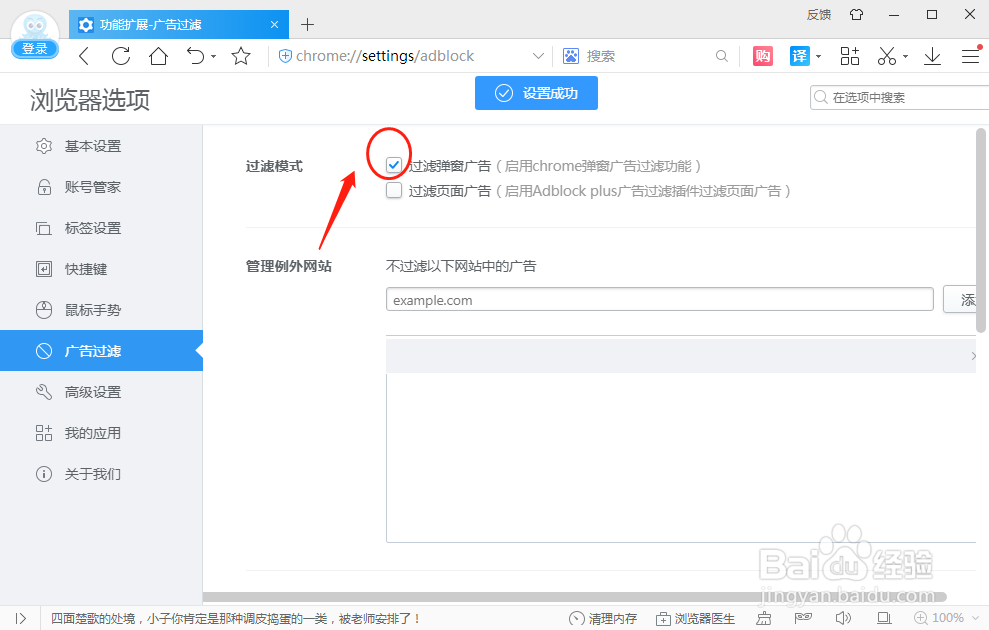Viewport: 989px width, 630px height.
Task: Take a screenshot with the scissors tool
Action: (x=886, y=56)
